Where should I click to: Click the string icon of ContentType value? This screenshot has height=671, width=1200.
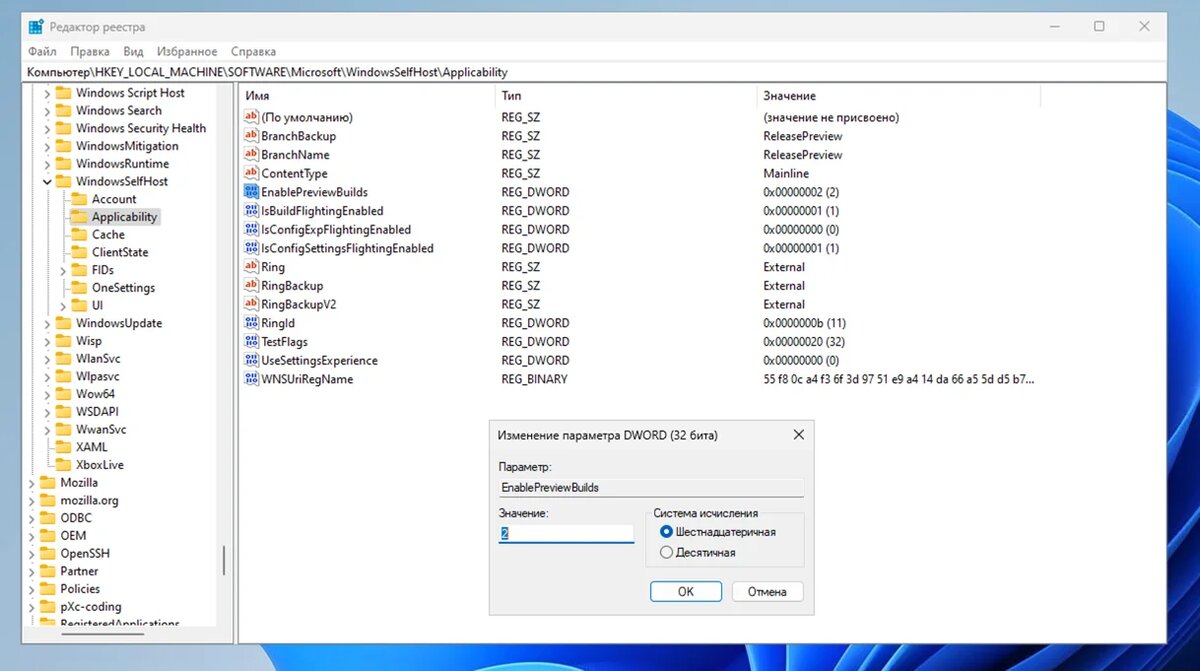[251, 173]
